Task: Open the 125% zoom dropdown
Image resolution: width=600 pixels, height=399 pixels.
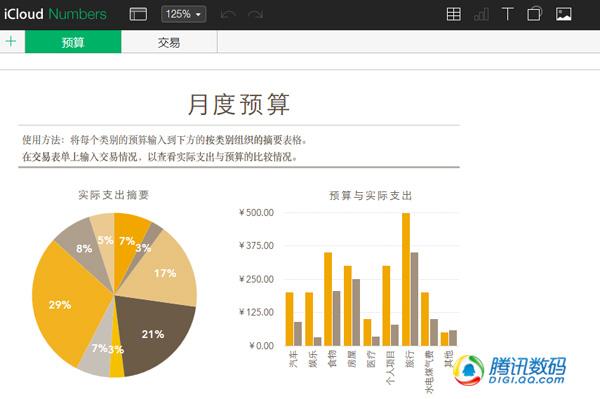Action: pos(184,14)
